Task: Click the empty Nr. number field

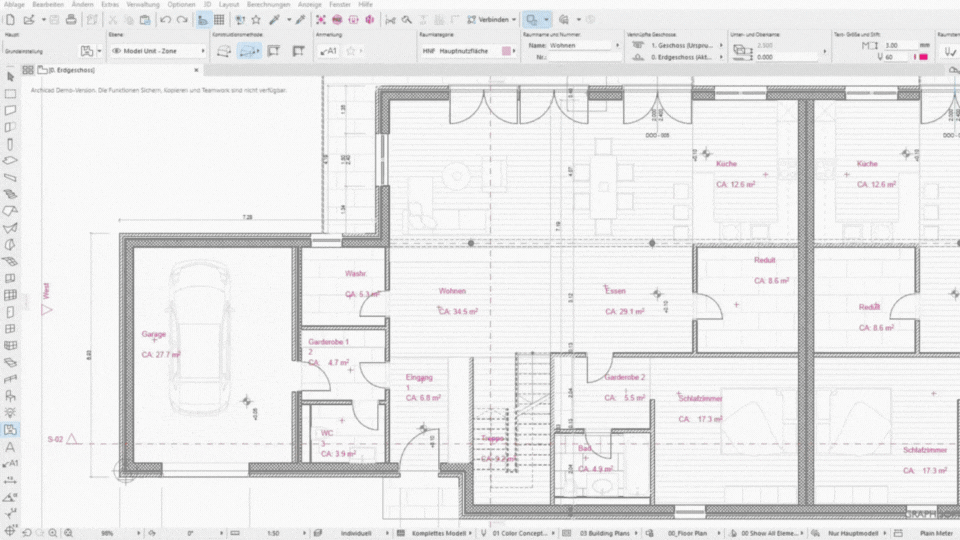Action: [585, 57]
